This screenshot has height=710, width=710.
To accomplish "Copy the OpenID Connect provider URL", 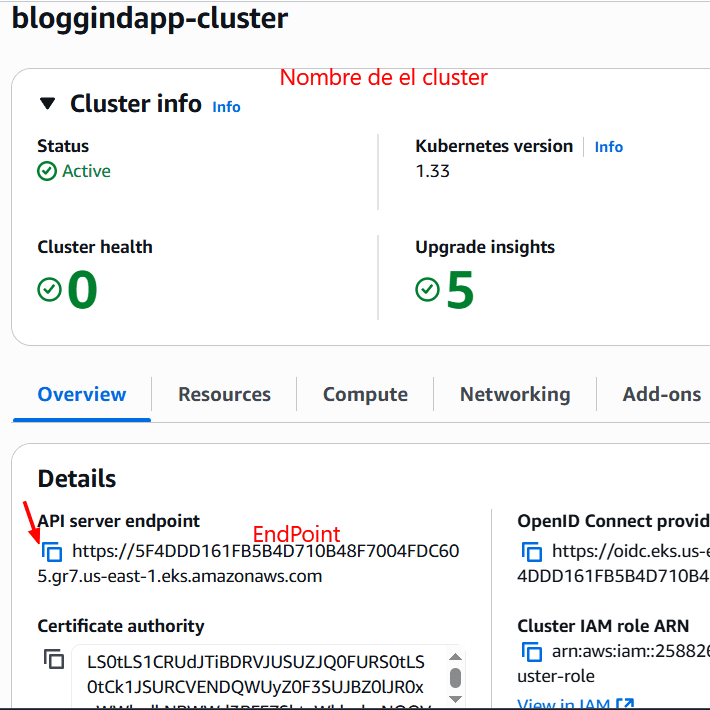I will coord(532,552).
